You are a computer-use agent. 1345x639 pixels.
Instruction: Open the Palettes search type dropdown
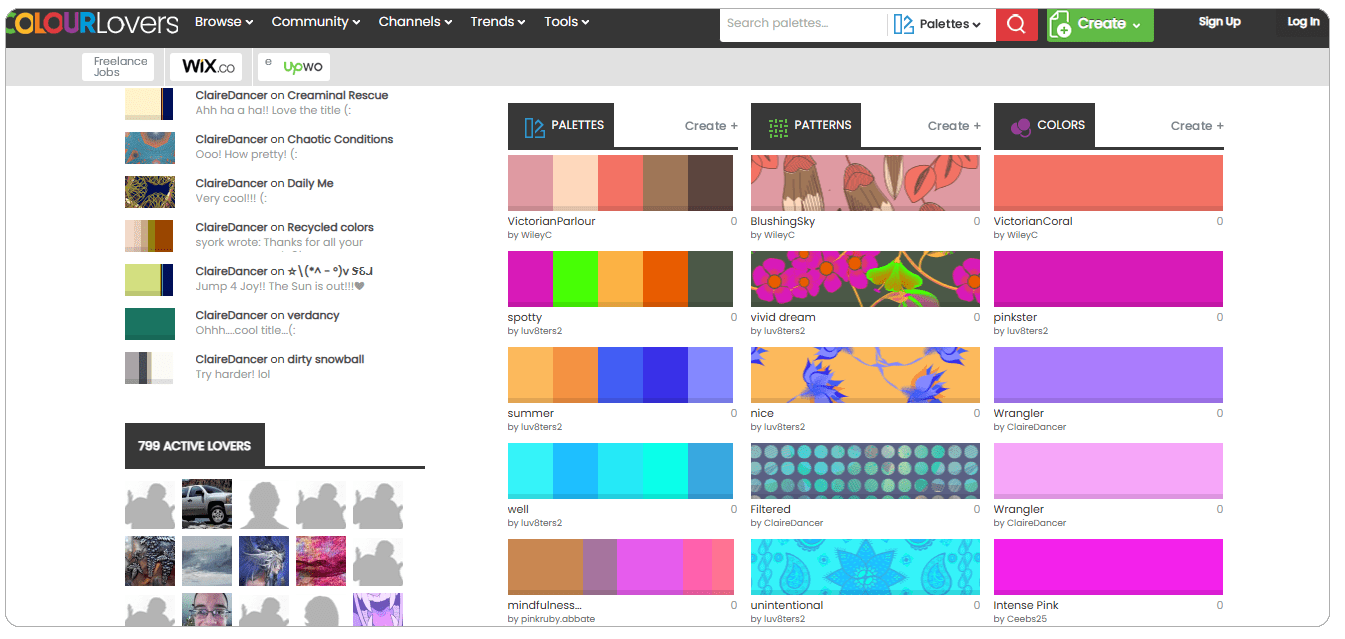pyautogui.click(x=937, y=24)
